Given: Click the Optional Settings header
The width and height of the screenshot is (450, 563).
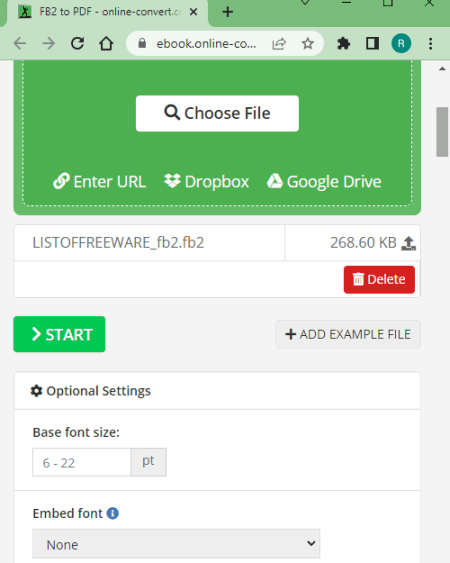Looking at the screenshot, I should (217, 391).
